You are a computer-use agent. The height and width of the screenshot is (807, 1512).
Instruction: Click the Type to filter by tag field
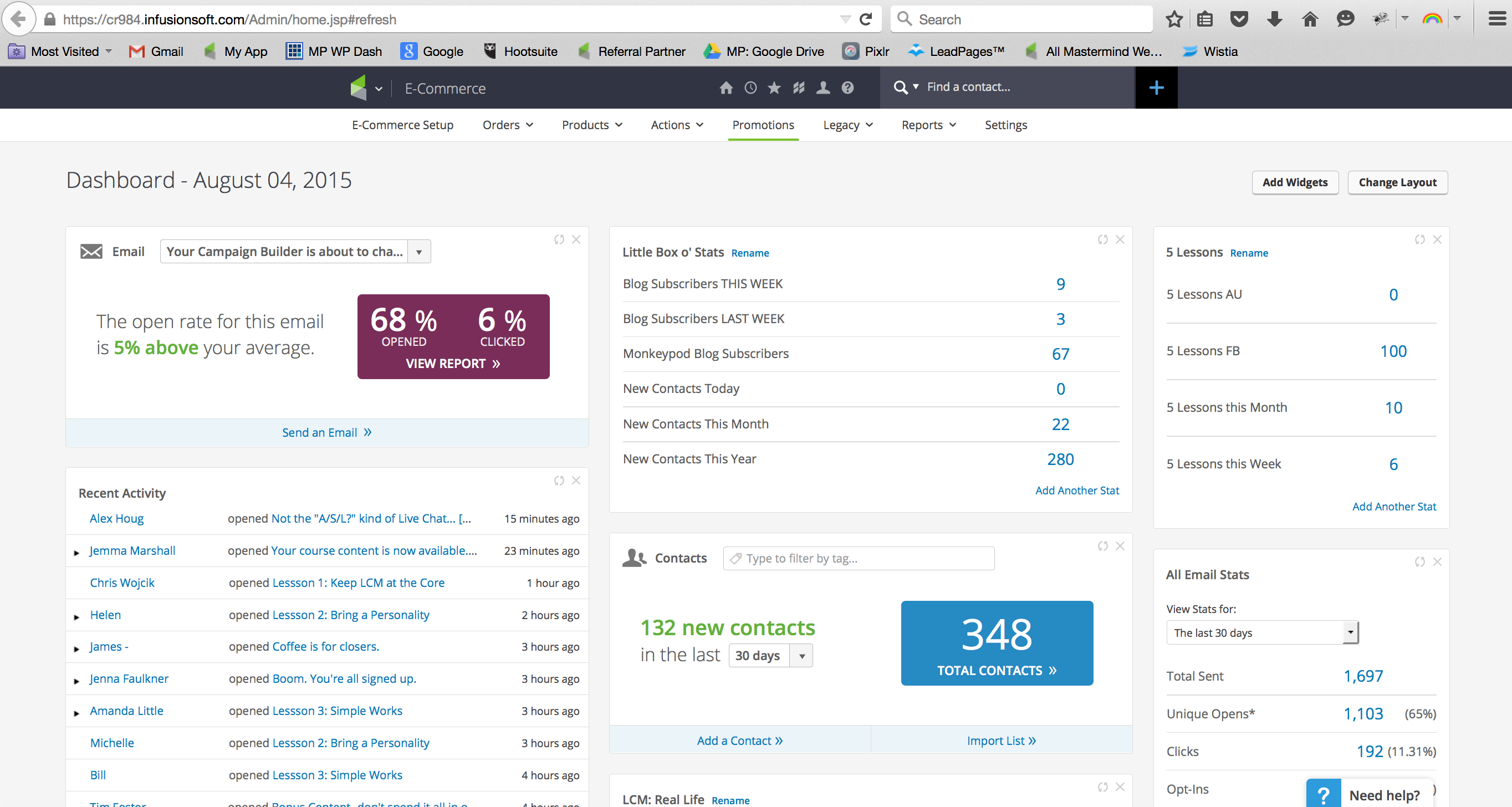857,558
